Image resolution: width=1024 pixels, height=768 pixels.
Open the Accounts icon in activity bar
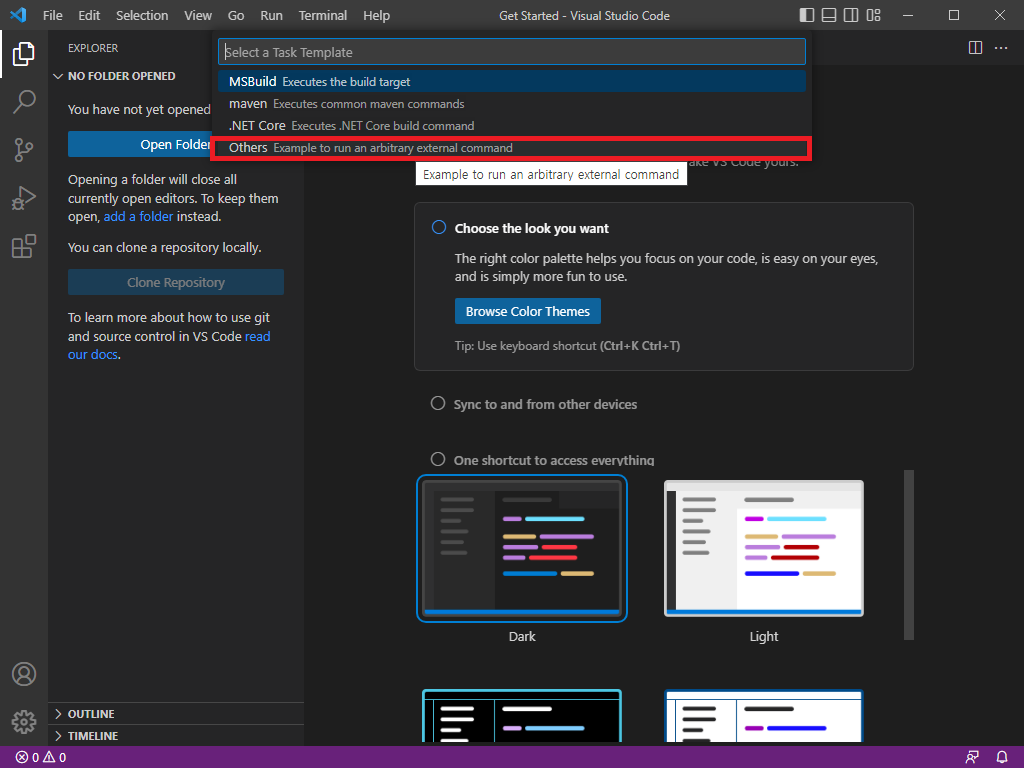24,674
